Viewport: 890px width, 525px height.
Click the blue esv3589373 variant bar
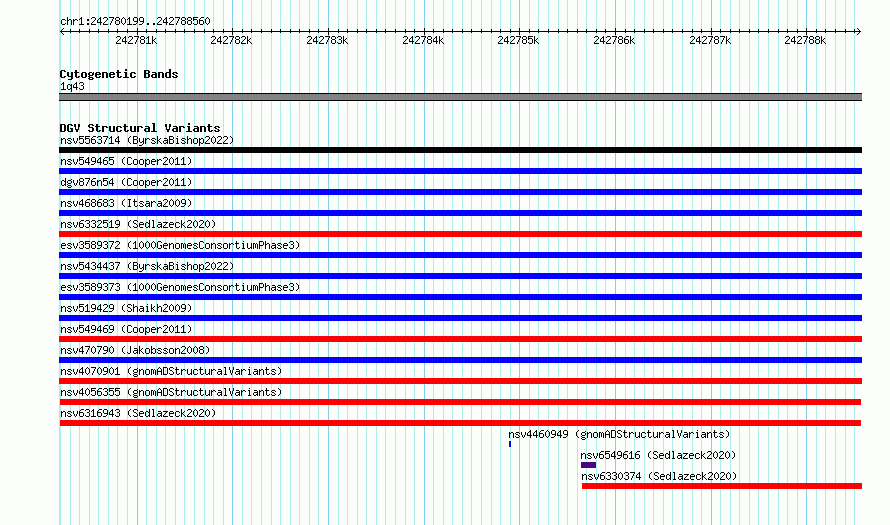tap(460, 297)
